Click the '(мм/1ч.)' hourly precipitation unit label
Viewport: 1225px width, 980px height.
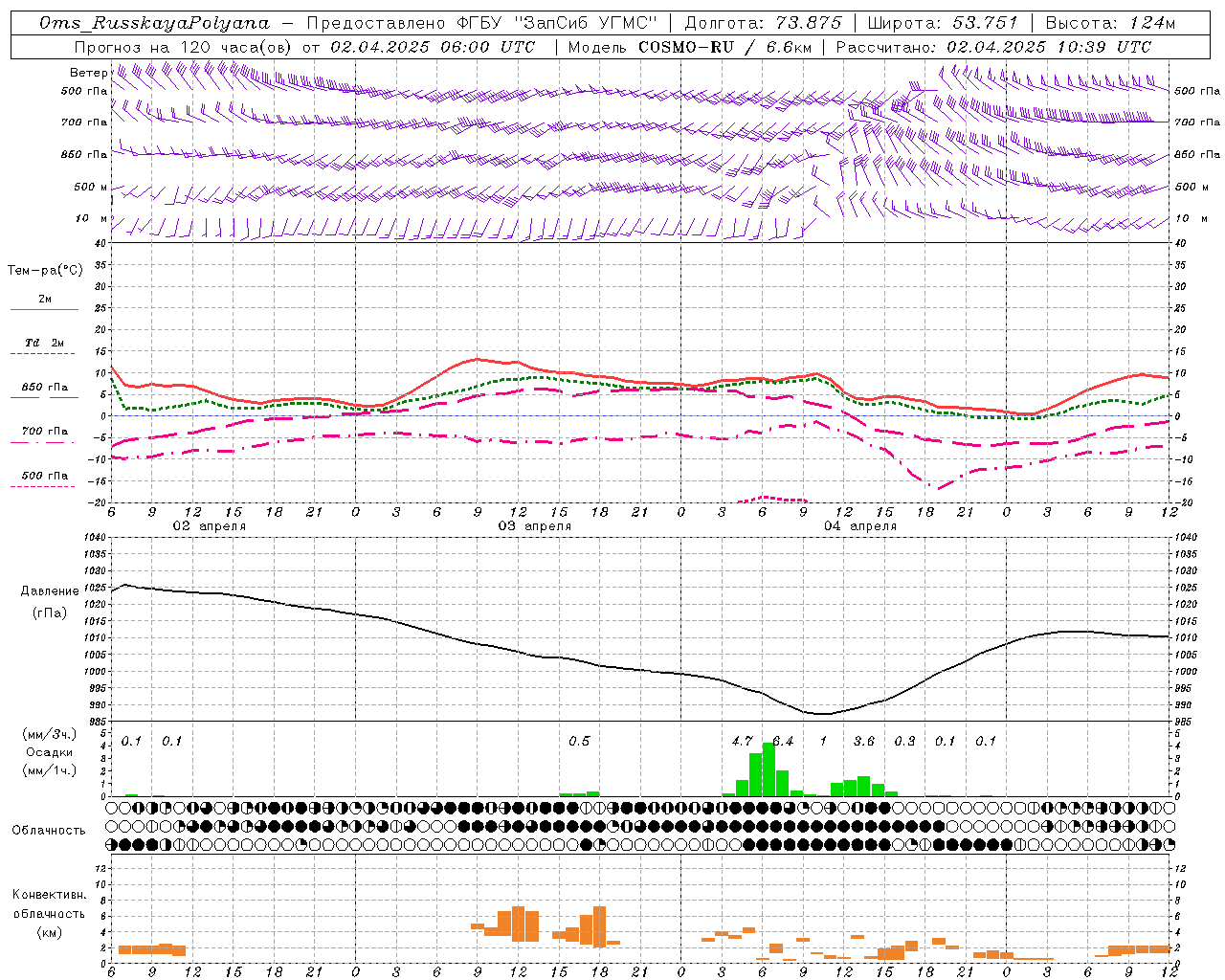(x=48, y=770)
